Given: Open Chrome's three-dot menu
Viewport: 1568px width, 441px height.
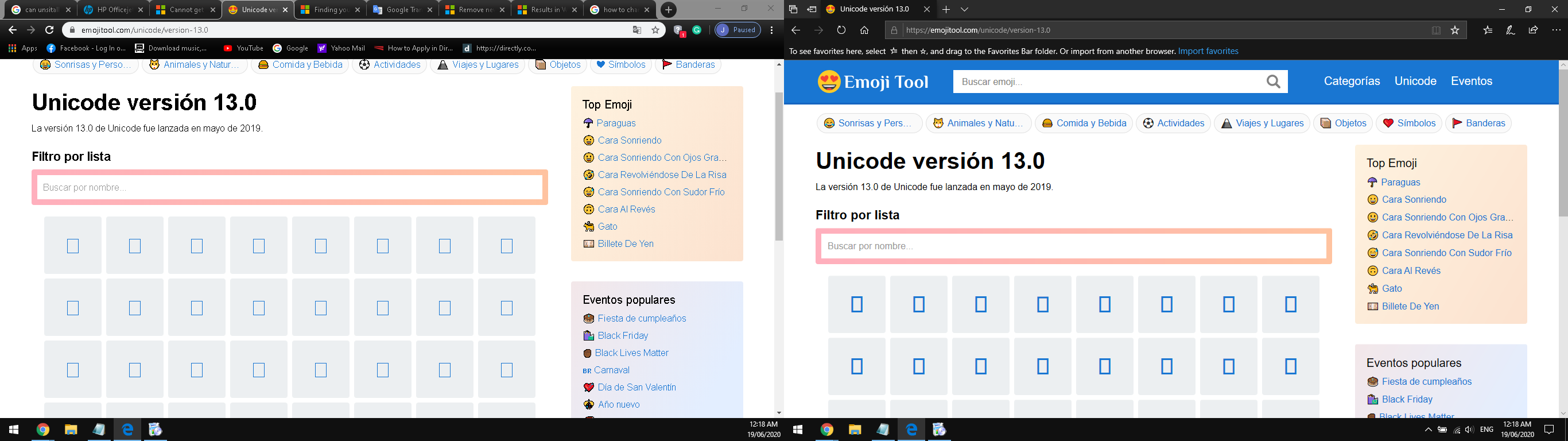Looking at the screenshot, I should click(772, 30).
